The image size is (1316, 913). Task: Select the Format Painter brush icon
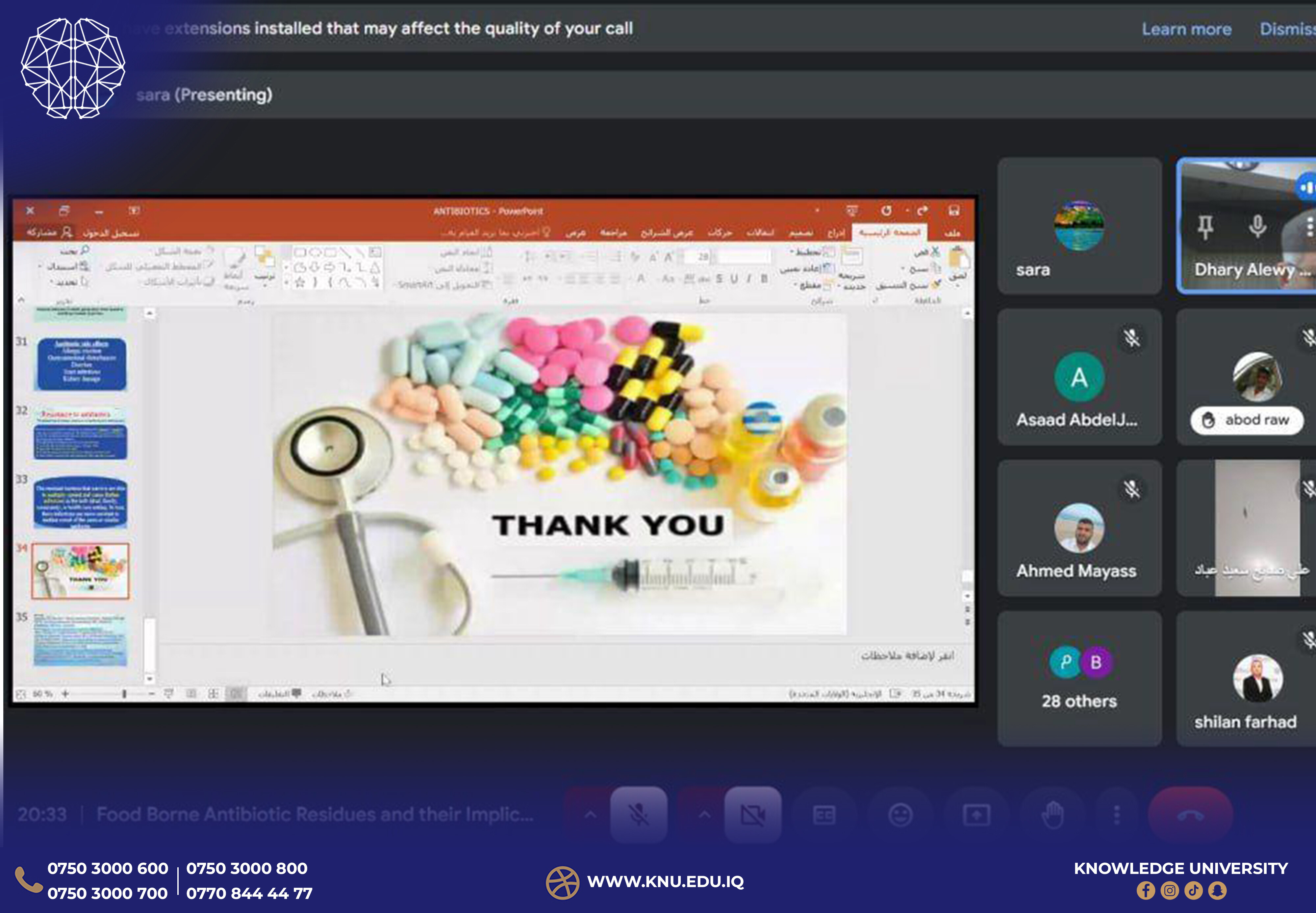click(935, 284)
